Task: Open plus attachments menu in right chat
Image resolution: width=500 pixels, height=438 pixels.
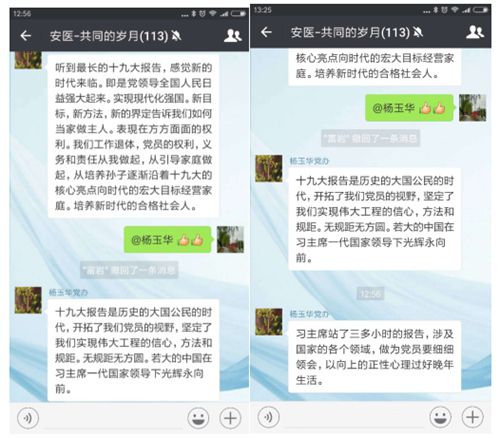Action: [x=472, y=417]
